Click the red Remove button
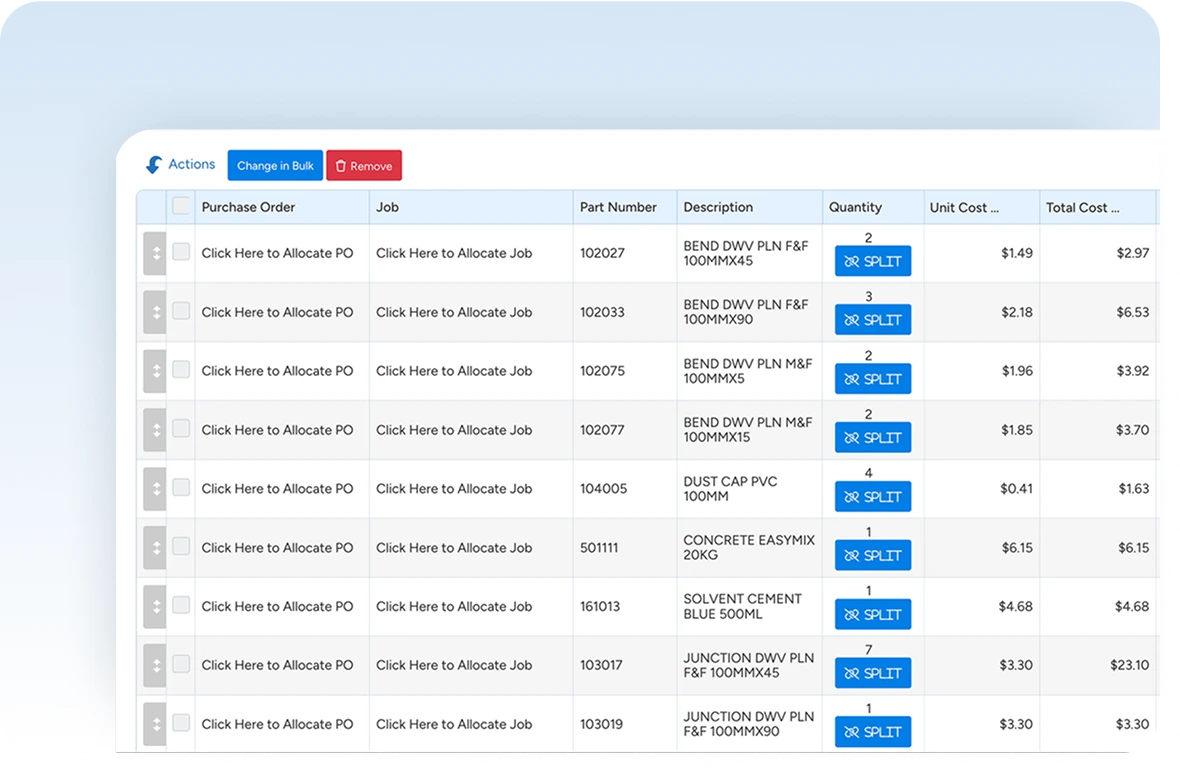The height and width of the screenshot is (773, 1180). pyautogui.click(x=364, y=166)
